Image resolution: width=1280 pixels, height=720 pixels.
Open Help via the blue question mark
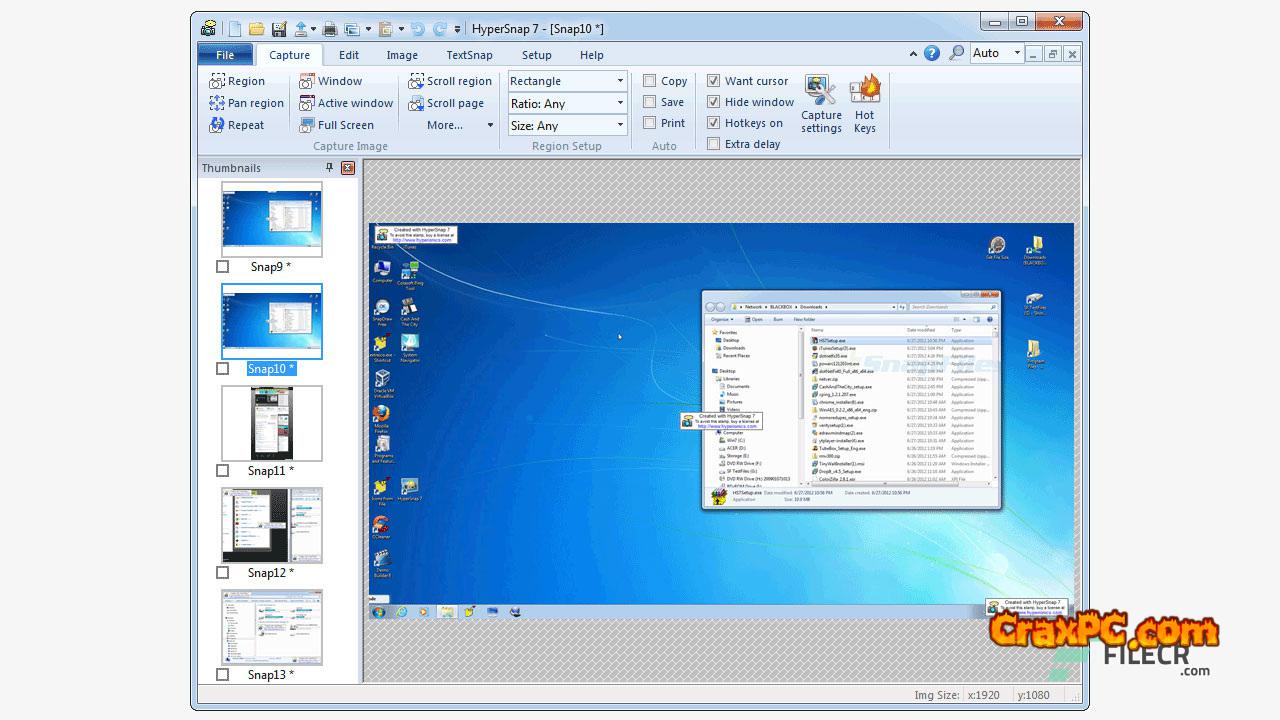pos(932,54)
